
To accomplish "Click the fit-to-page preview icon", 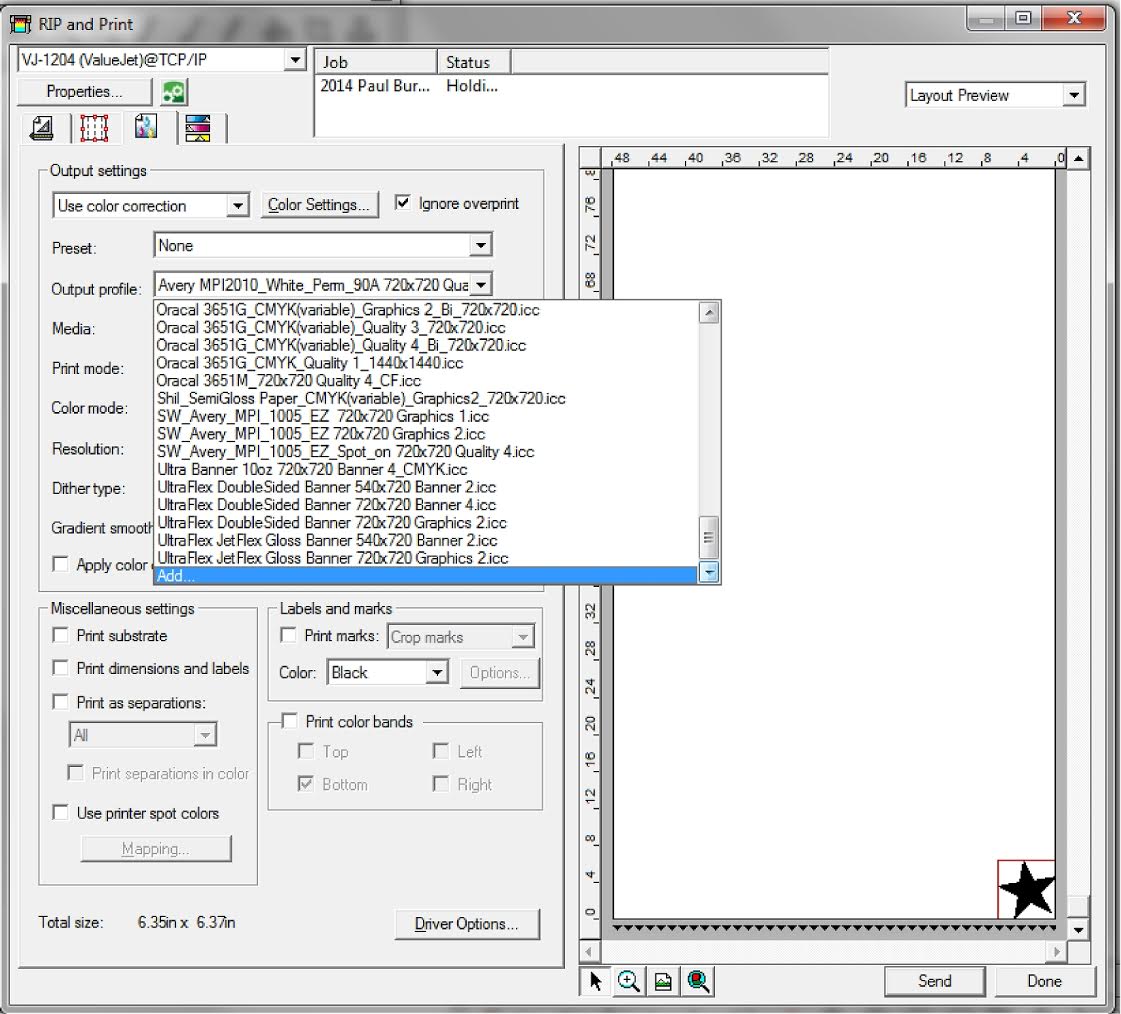I will coord(663,981).
